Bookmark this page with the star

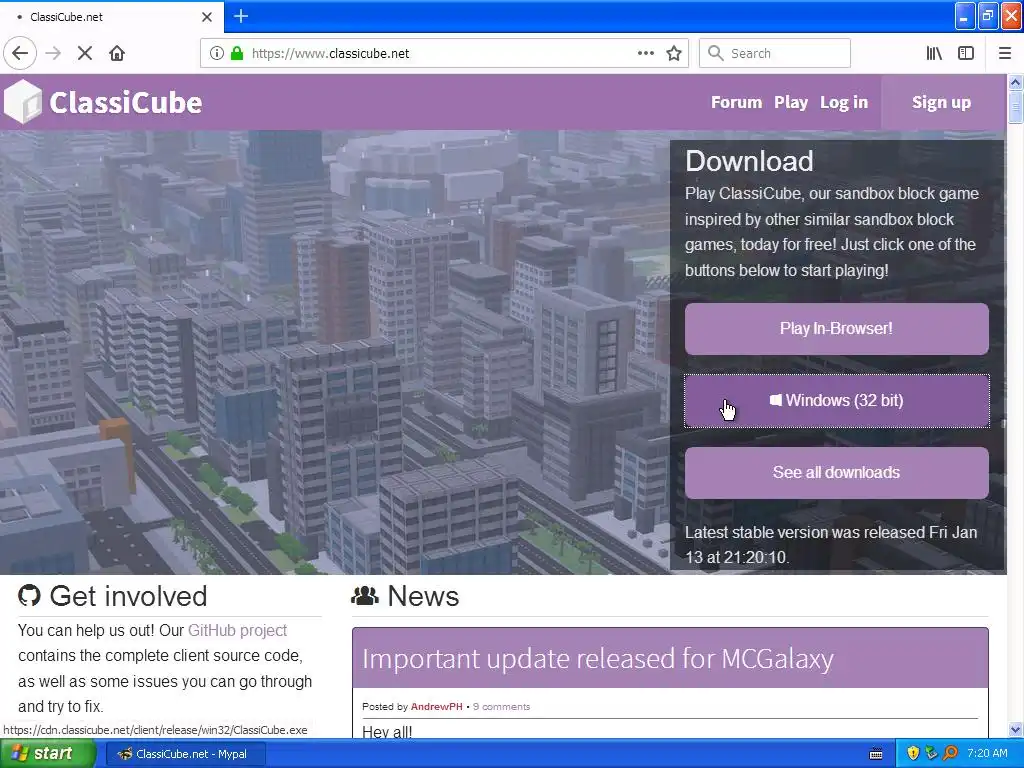[674, 54]
